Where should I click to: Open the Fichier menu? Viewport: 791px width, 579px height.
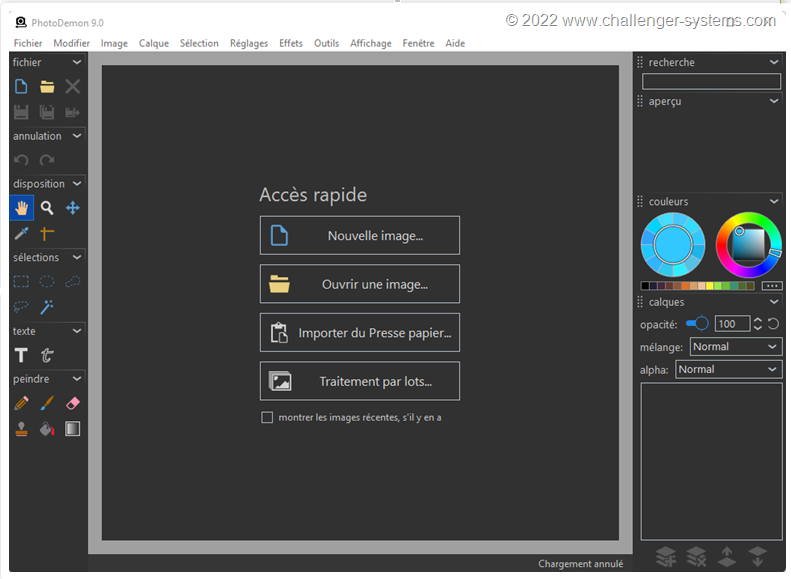[28, 43]
